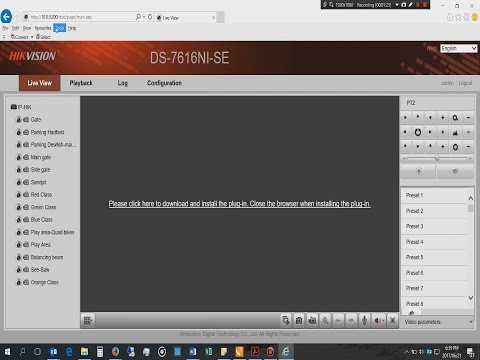
Task: Toggle the mute speaker icon
Action: 378,321
